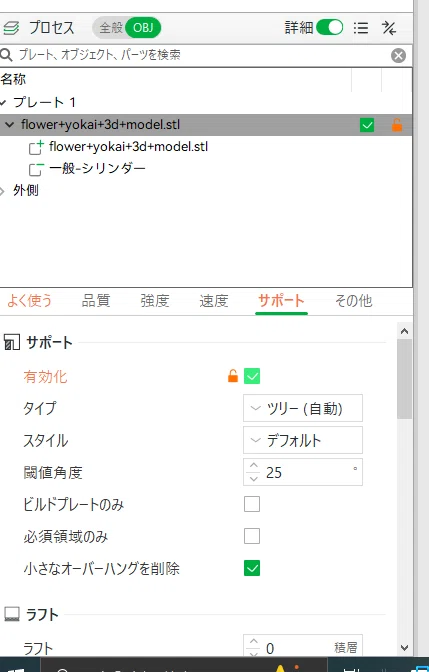Increase 閾値角度 with up arrow
This screenshot has width=429, height=672.
coord(254,466)
